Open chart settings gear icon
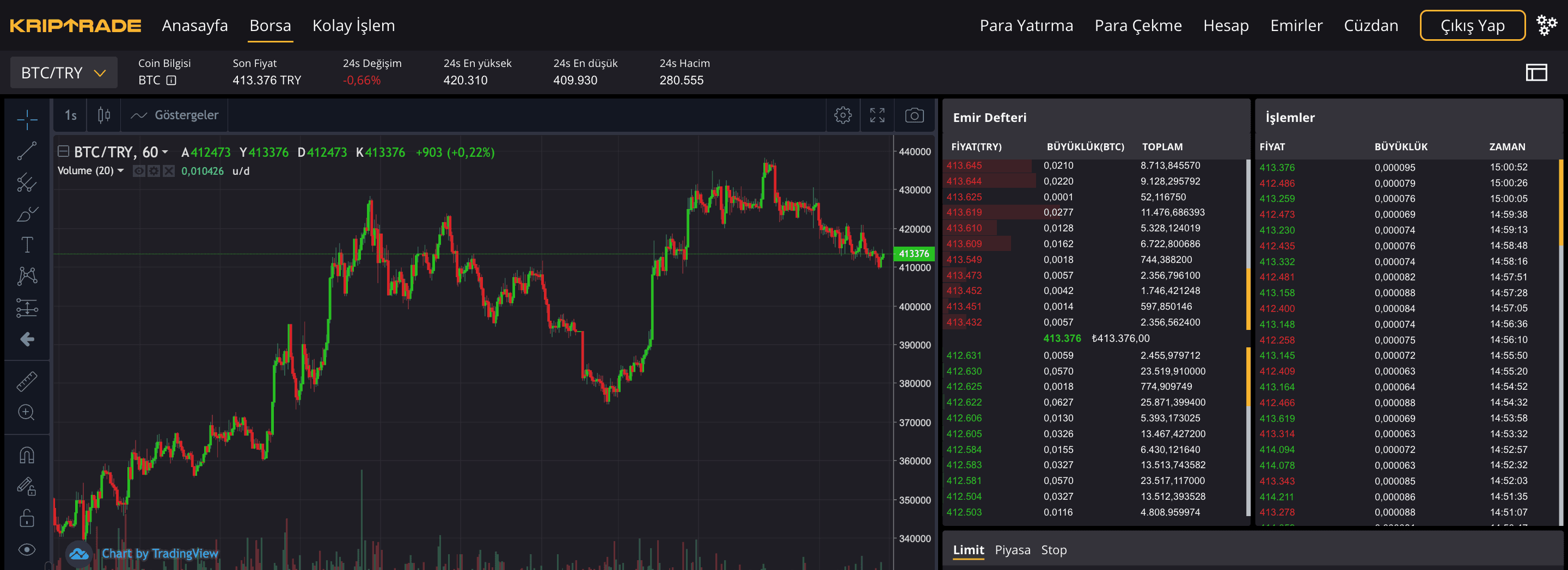 (842, 115)
